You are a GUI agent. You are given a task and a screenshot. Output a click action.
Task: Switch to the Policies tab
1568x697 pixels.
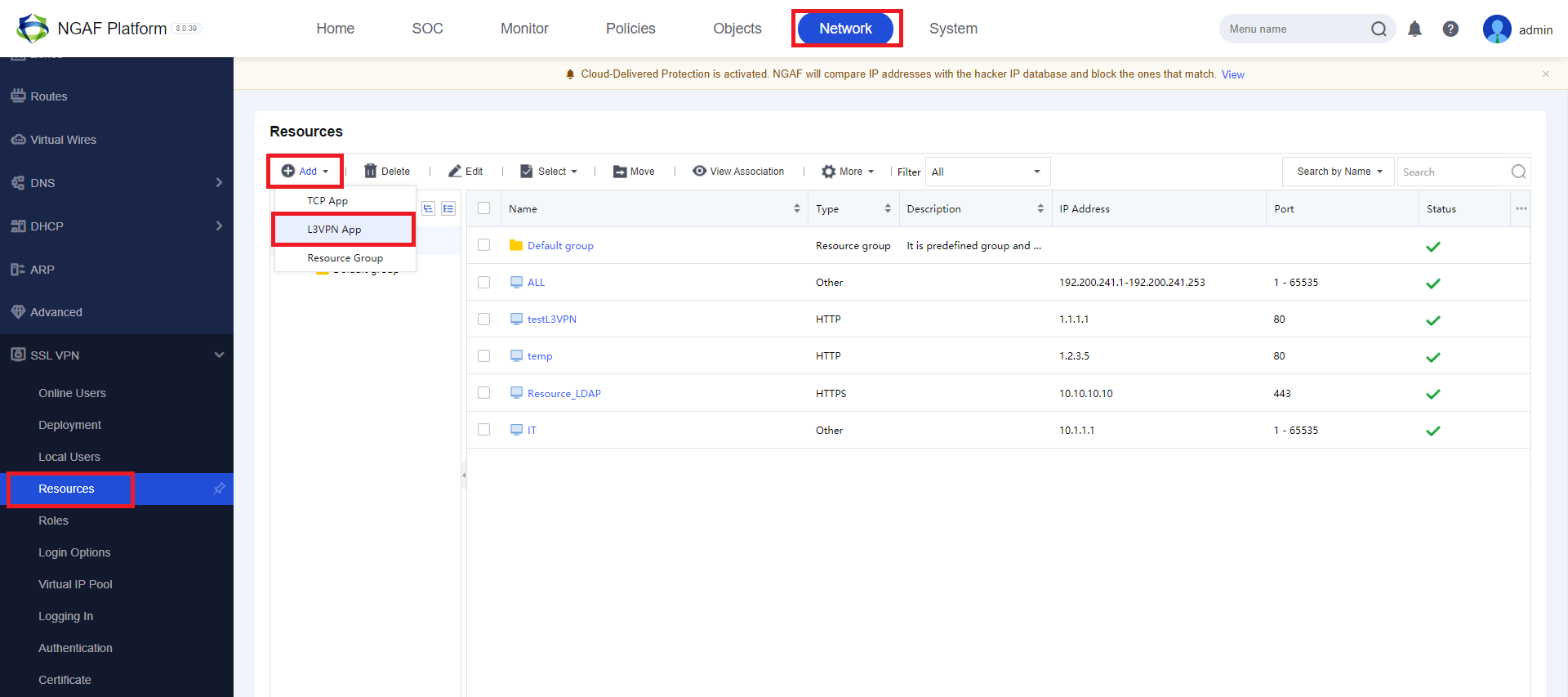pos(630,29)
